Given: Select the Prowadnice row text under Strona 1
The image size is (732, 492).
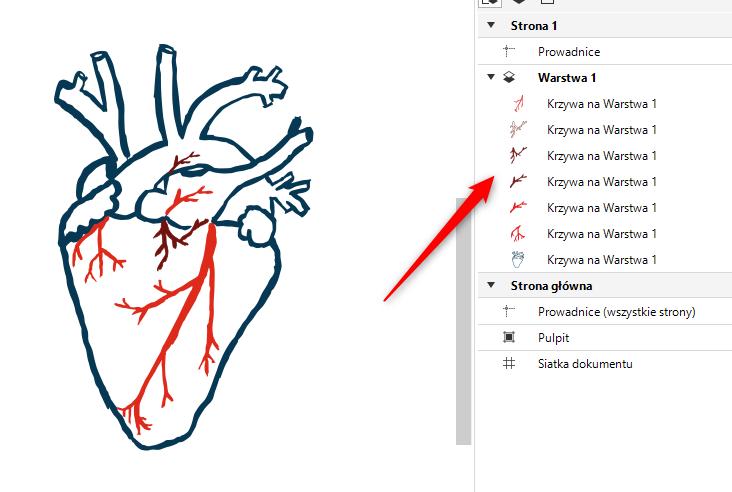Looking at the screenshot, I should pos(569,52).
